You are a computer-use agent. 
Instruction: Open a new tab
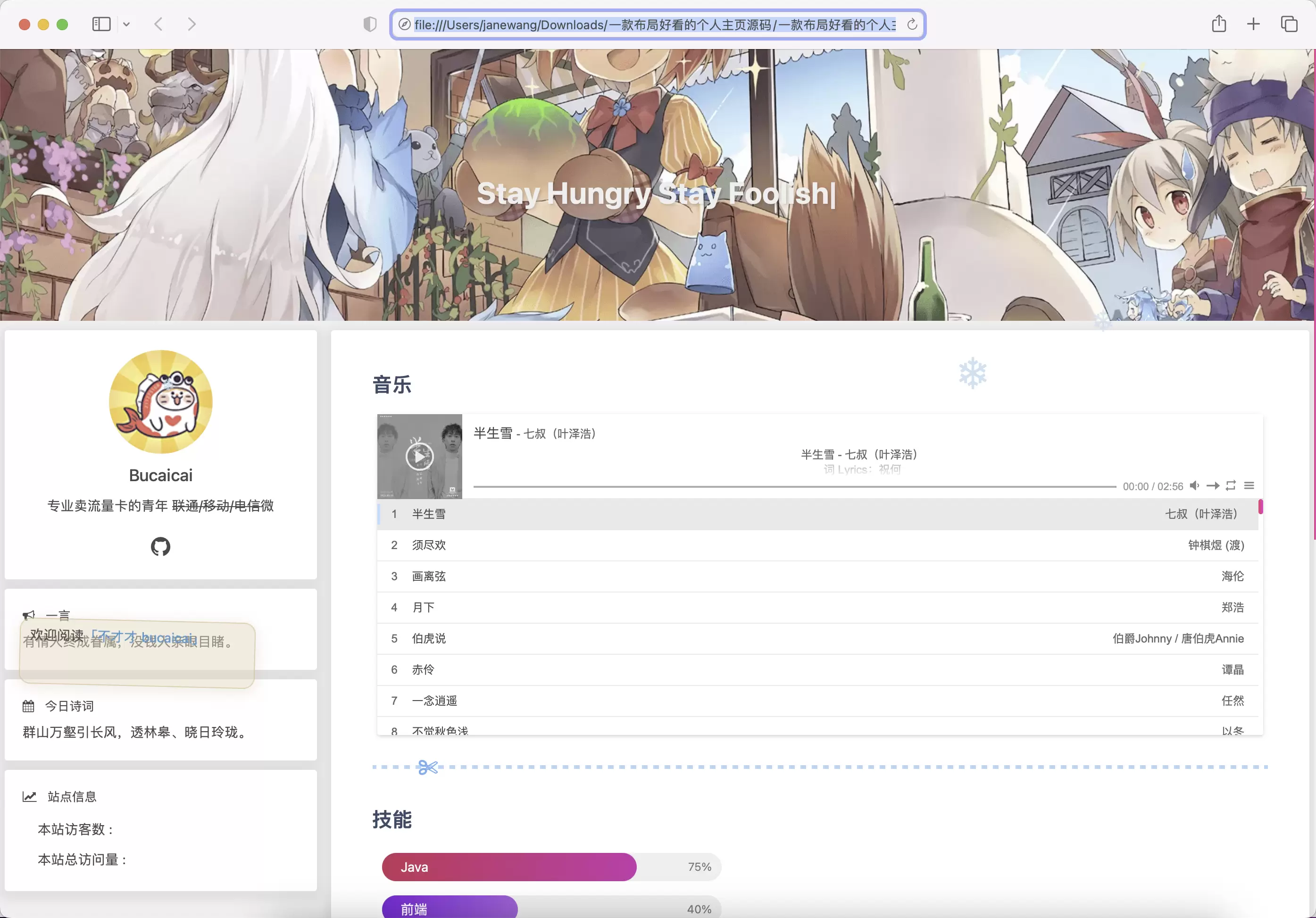(1254, 24)
